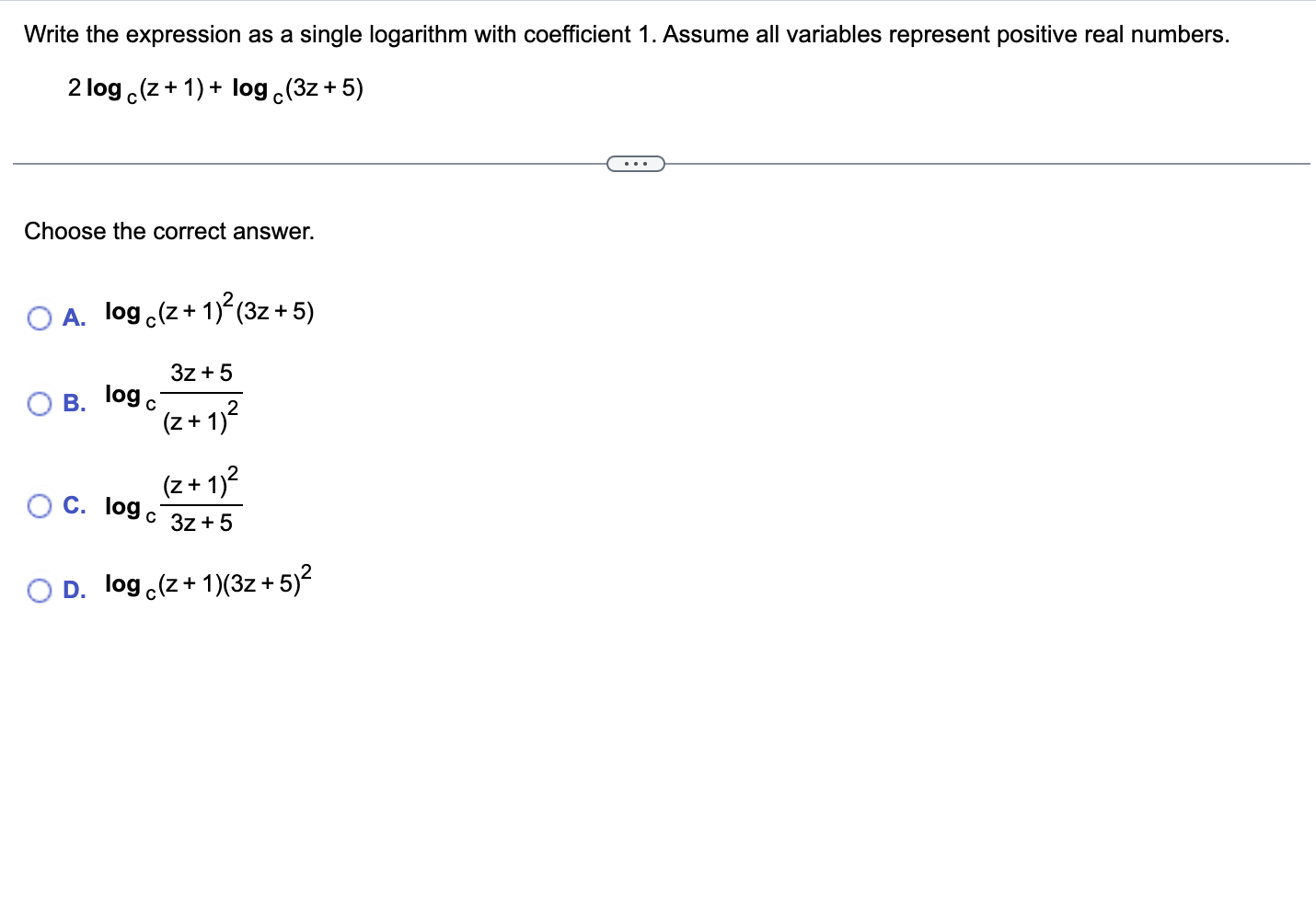Select answer choice B radio button

coord(39,403)
